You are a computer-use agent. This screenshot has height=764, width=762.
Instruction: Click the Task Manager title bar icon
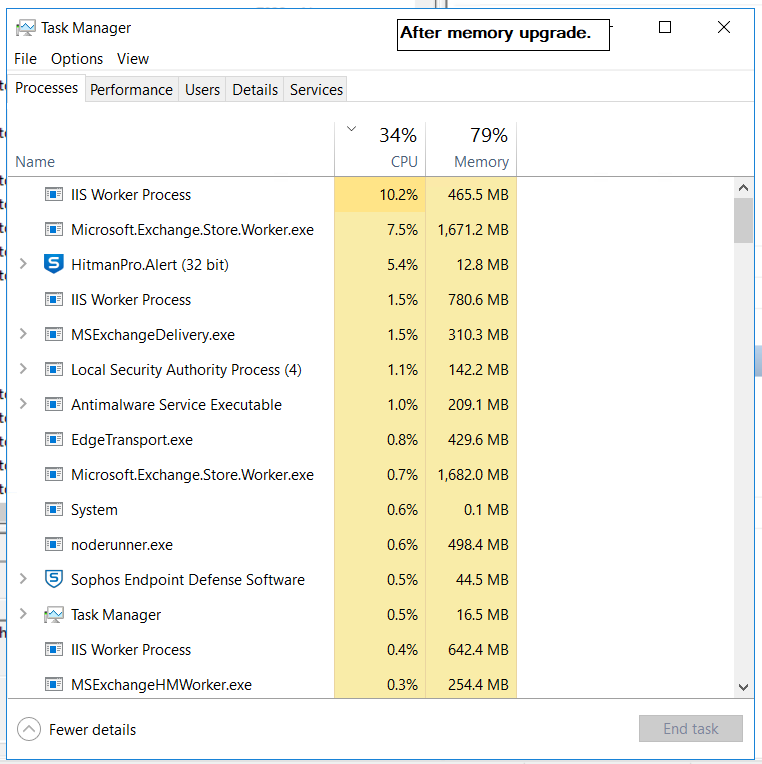(25, 28)
